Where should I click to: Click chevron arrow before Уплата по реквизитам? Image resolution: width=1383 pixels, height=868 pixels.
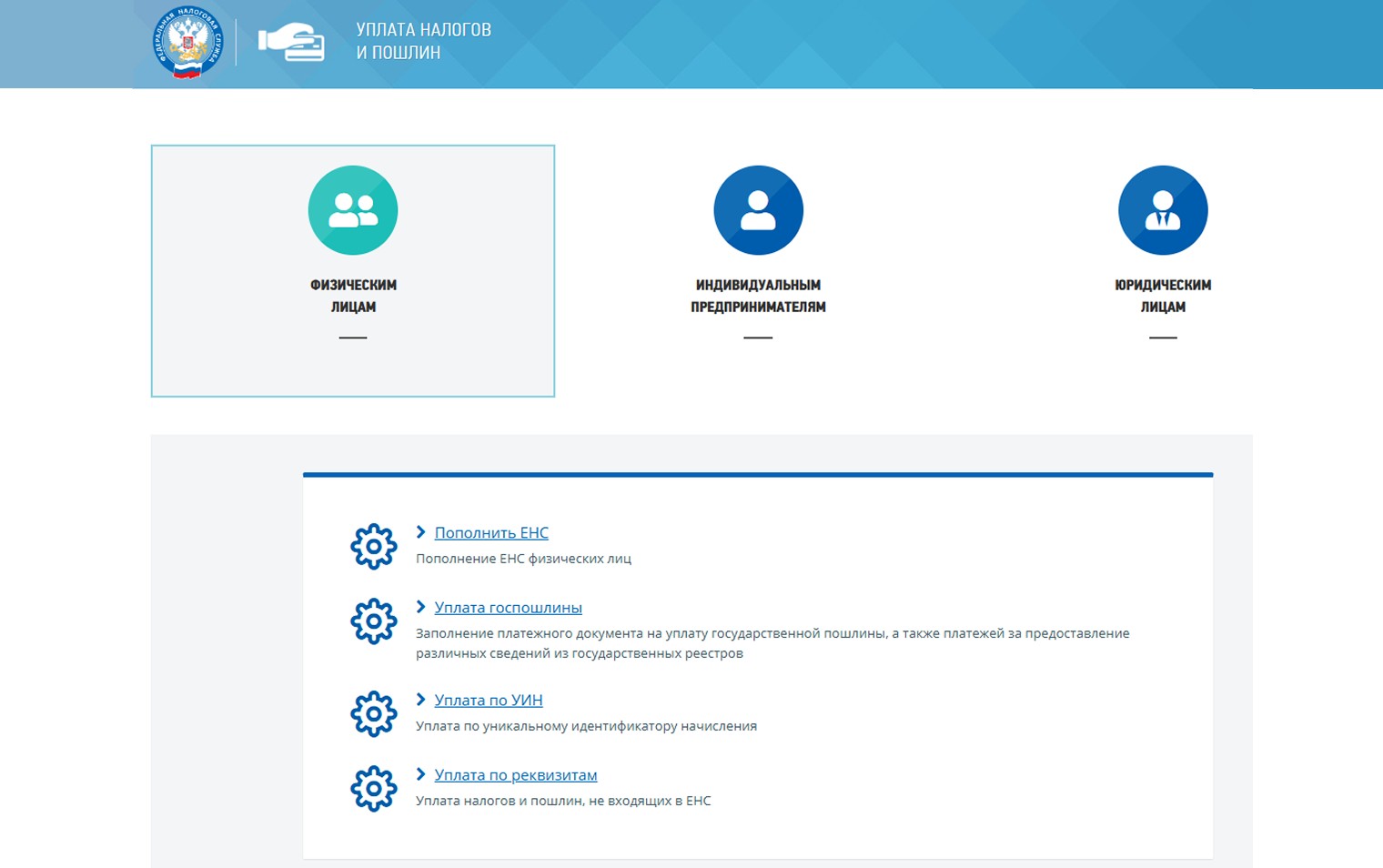click(420, 774)
